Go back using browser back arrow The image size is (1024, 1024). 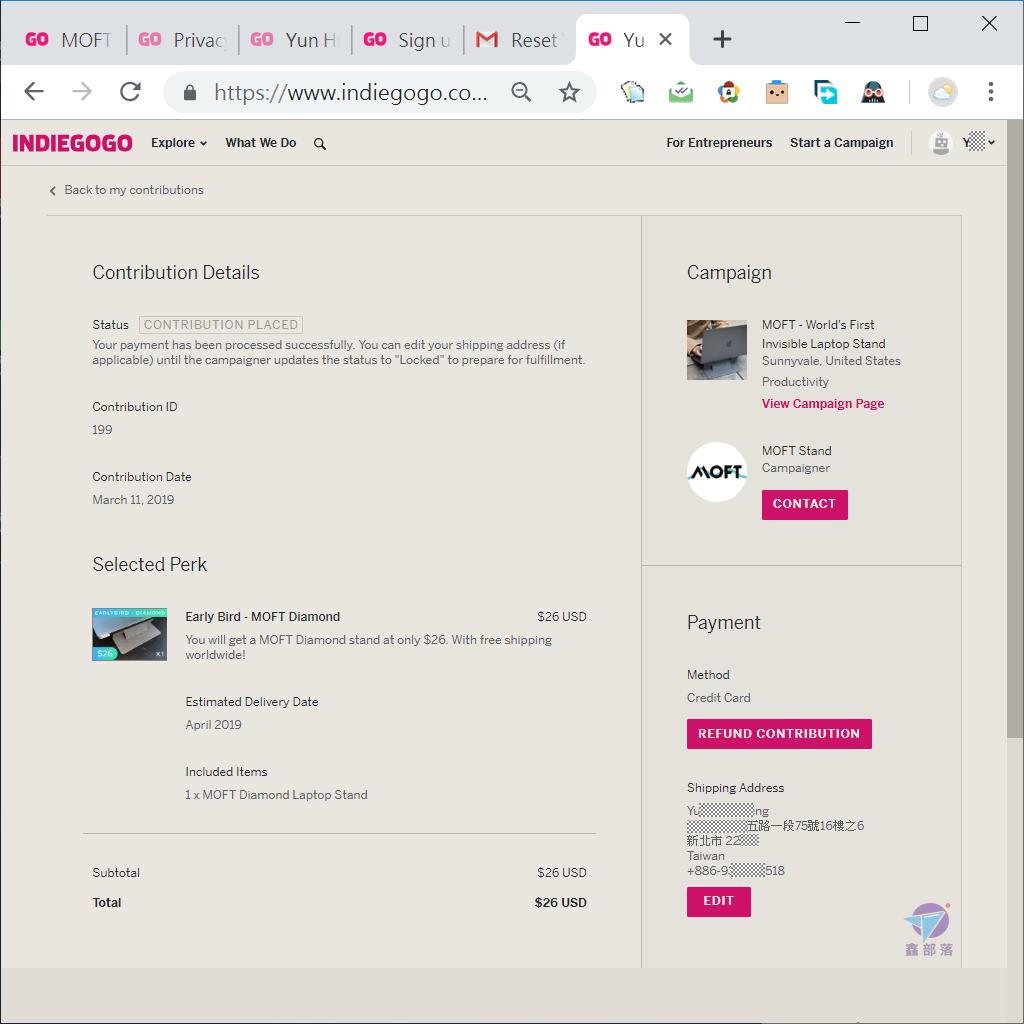[x=34, y=91]
